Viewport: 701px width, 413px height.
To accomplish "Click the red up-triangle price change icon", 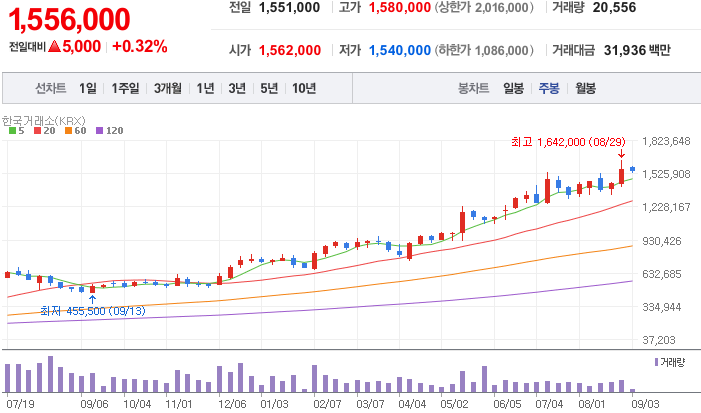I will pyautogui.click(x=66, y=46).
